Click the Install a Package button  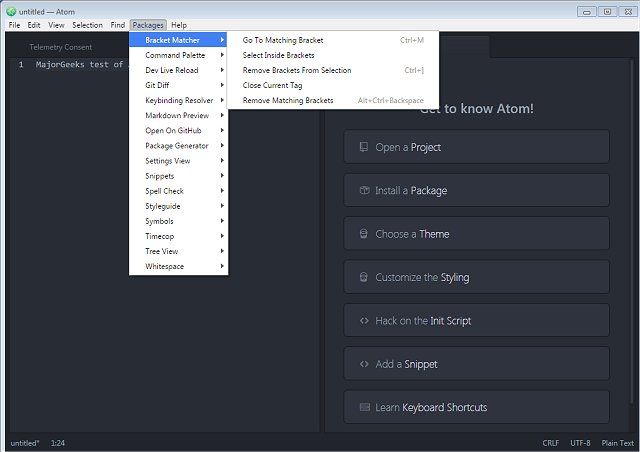click(476, 190)
